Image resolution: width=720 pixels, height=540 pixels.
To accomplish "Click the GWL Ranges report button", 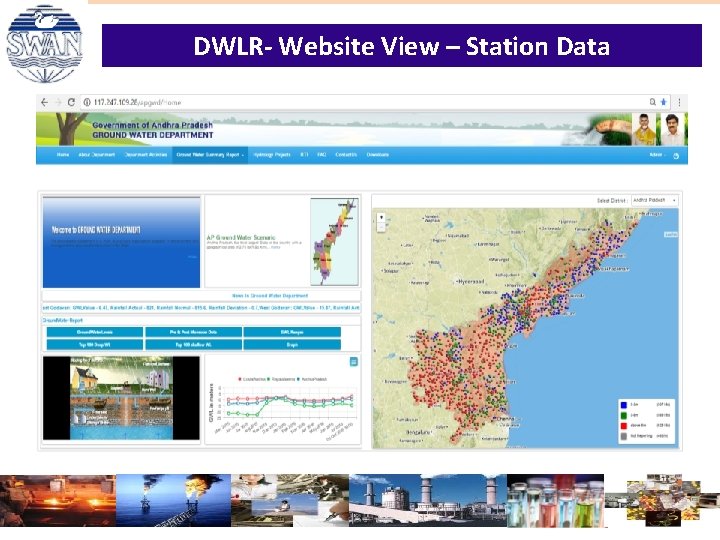I will 292,332.
